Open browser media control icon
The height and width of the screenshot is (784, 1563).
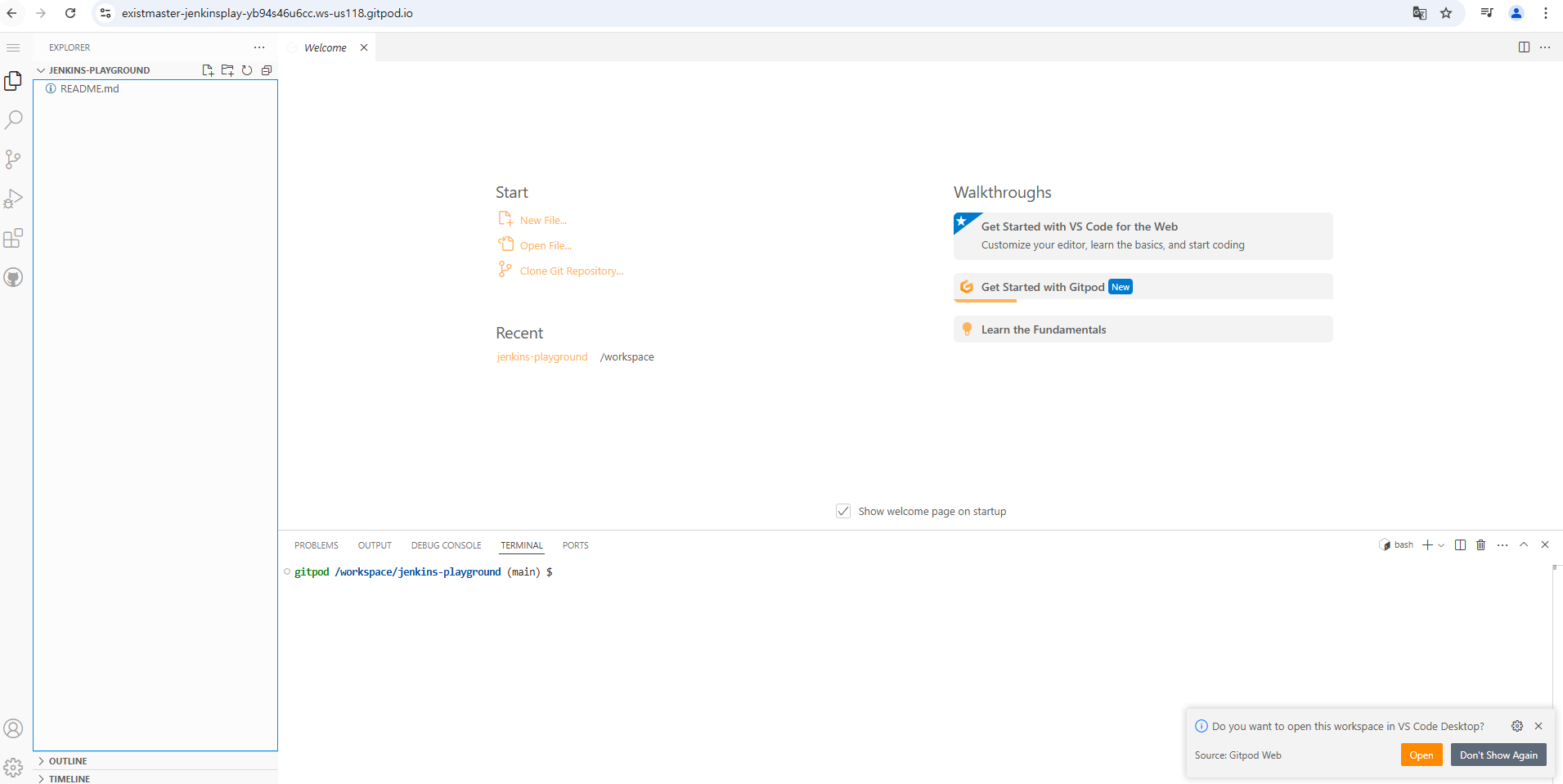(x=1487, y=13)
